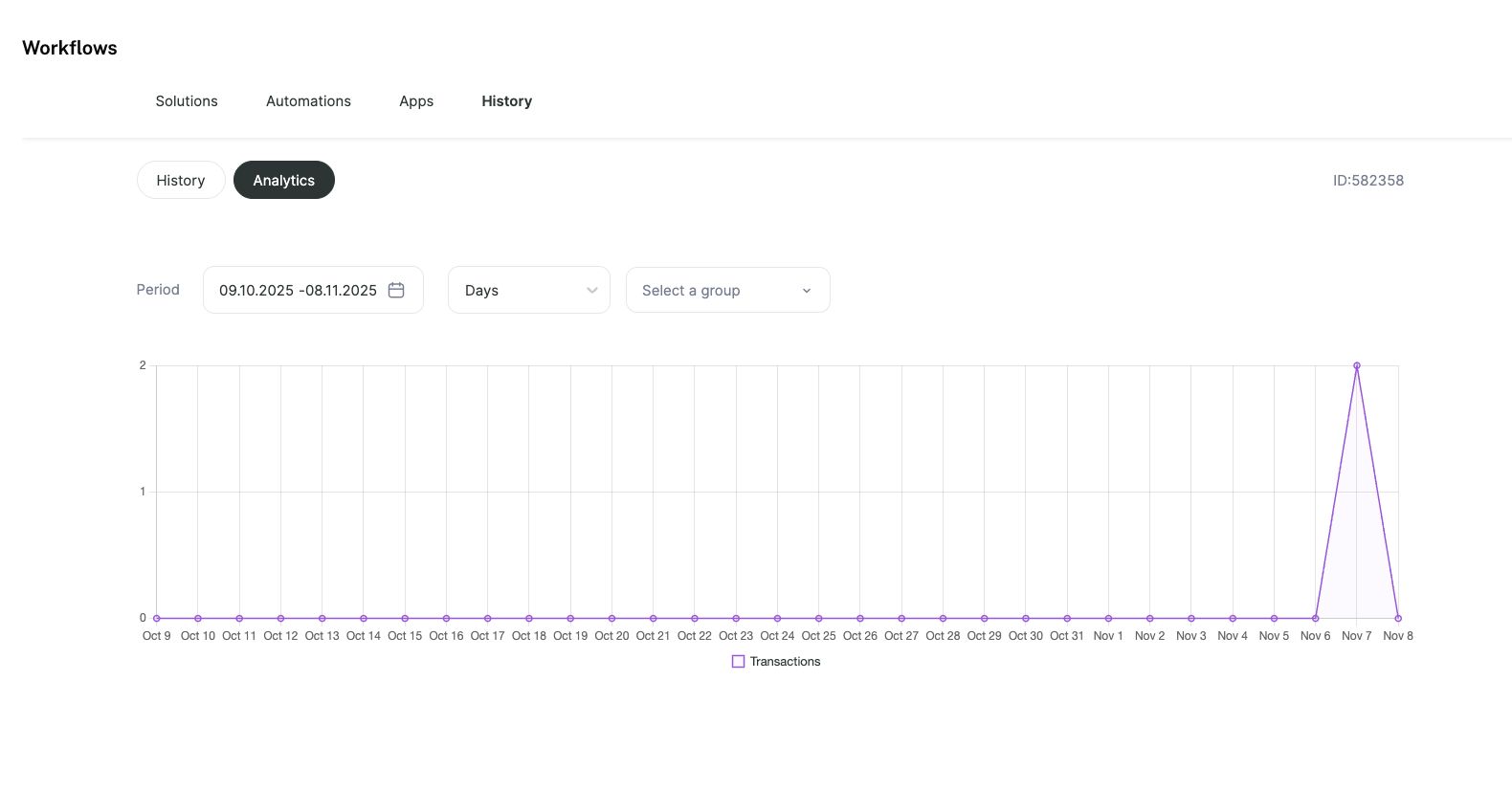Screen dimensions: 1512x790
Task: Open the Automations tab
Action: (x=308, y=101)
